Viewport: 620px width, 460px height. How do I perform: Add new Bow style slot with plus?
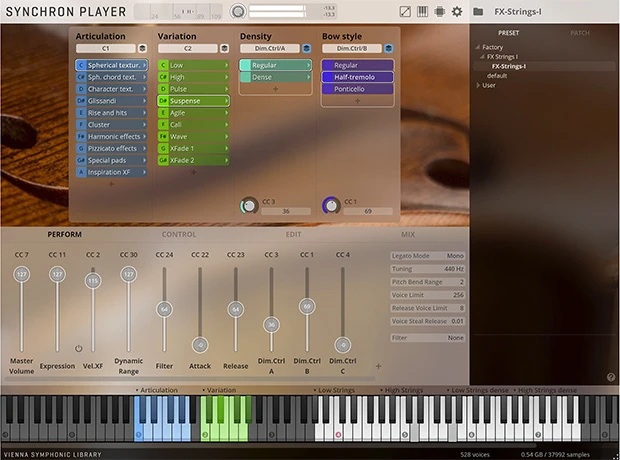[x=357, y=101]
